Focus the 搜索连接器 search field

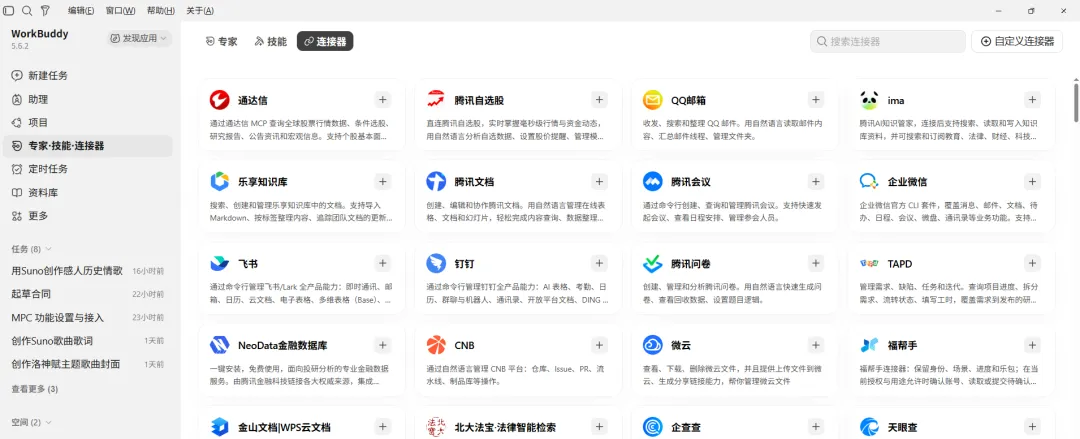(x=888, y=41)
